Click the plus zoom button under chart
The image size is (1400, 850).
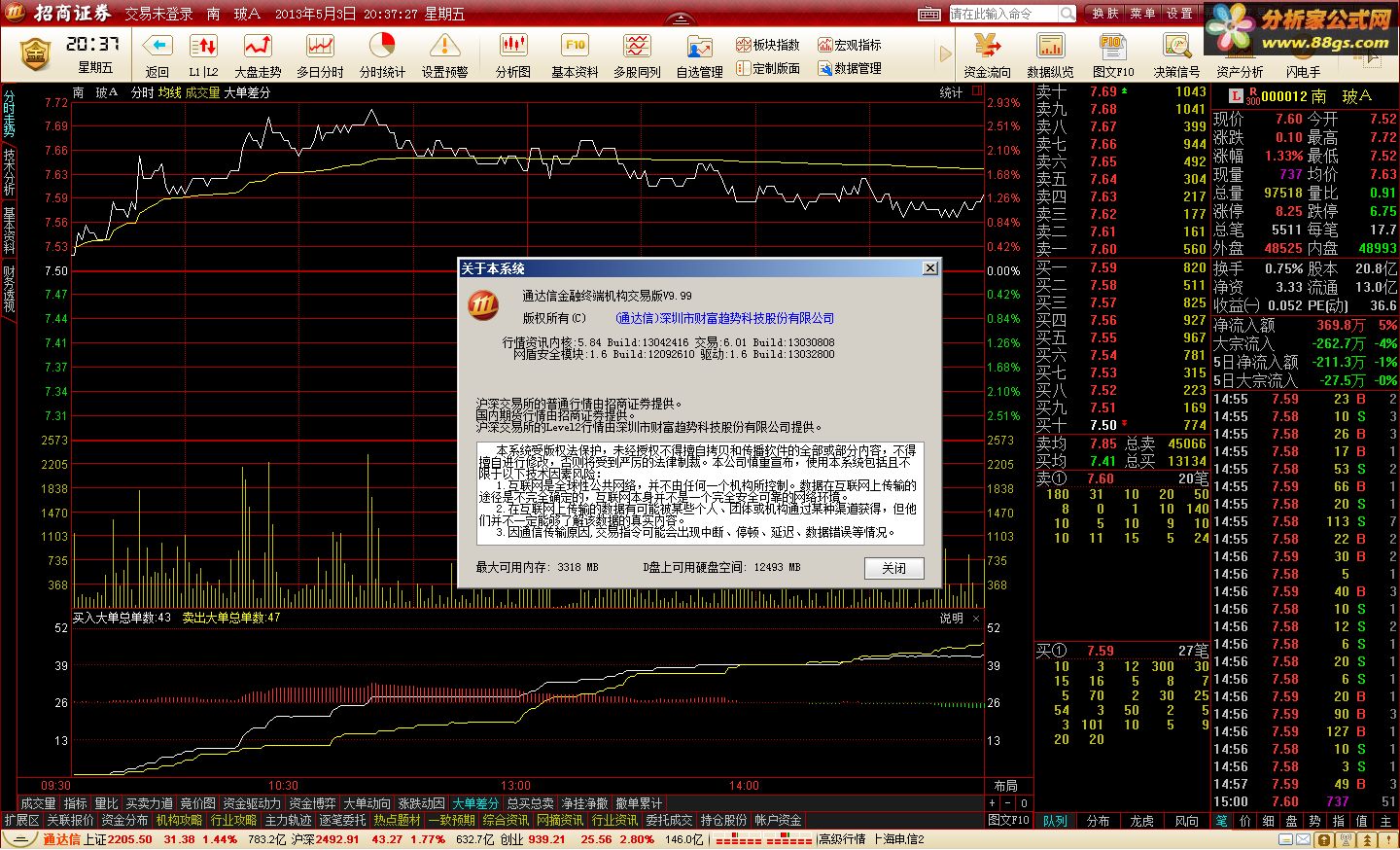click(992, 803)
